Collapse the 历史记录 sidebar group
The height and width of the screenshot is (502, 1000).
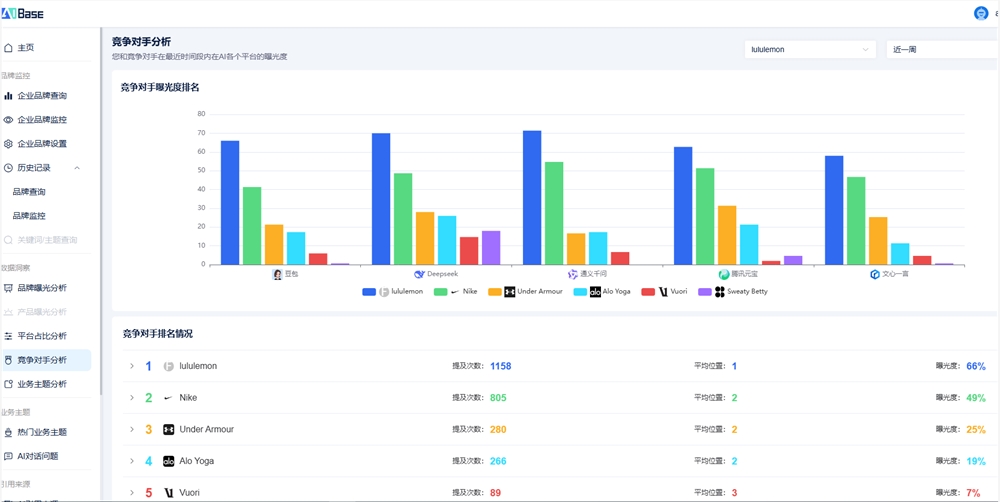(x=77, y=168)
